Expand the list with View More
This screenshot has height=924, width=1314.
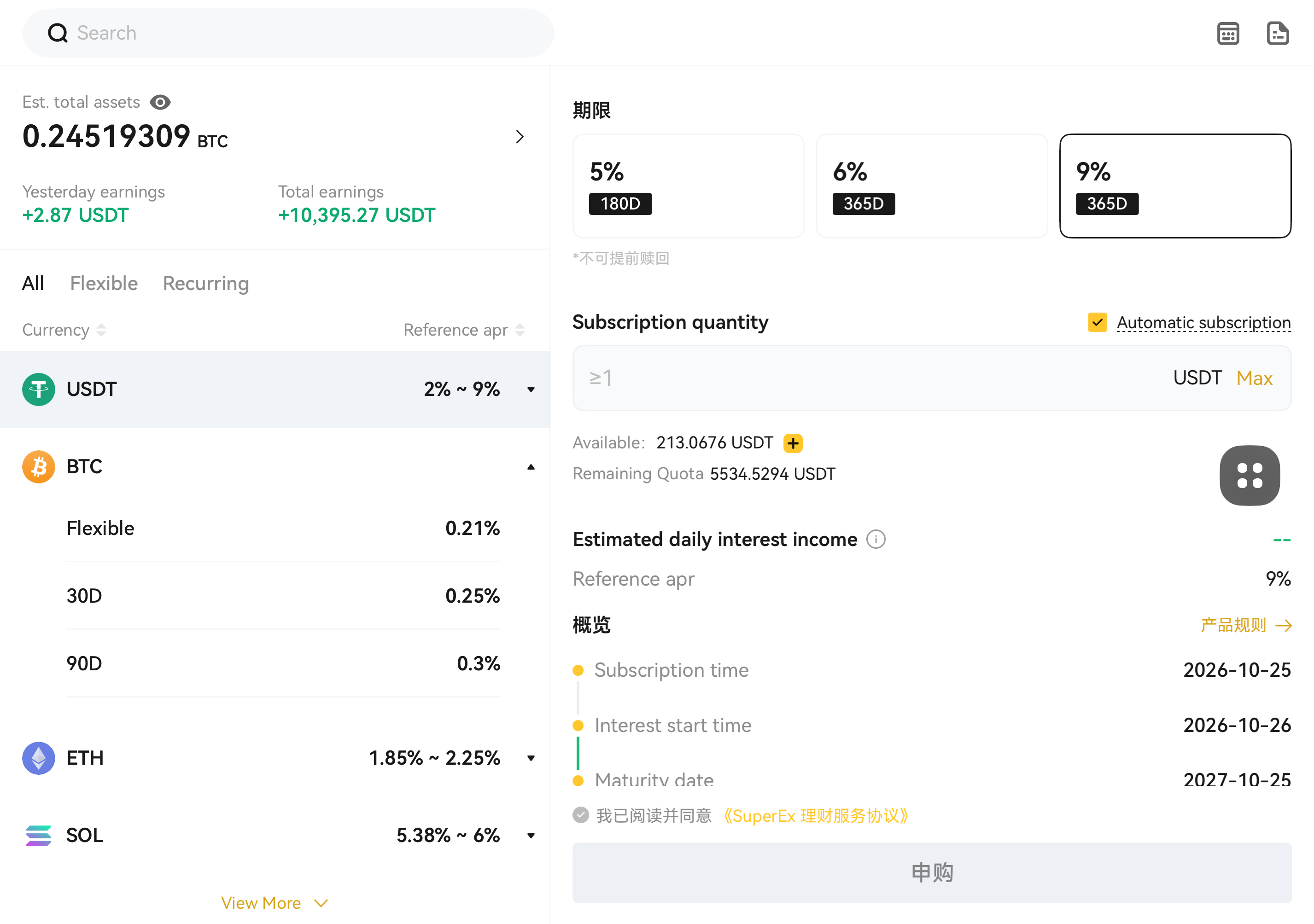click(274, 902)
